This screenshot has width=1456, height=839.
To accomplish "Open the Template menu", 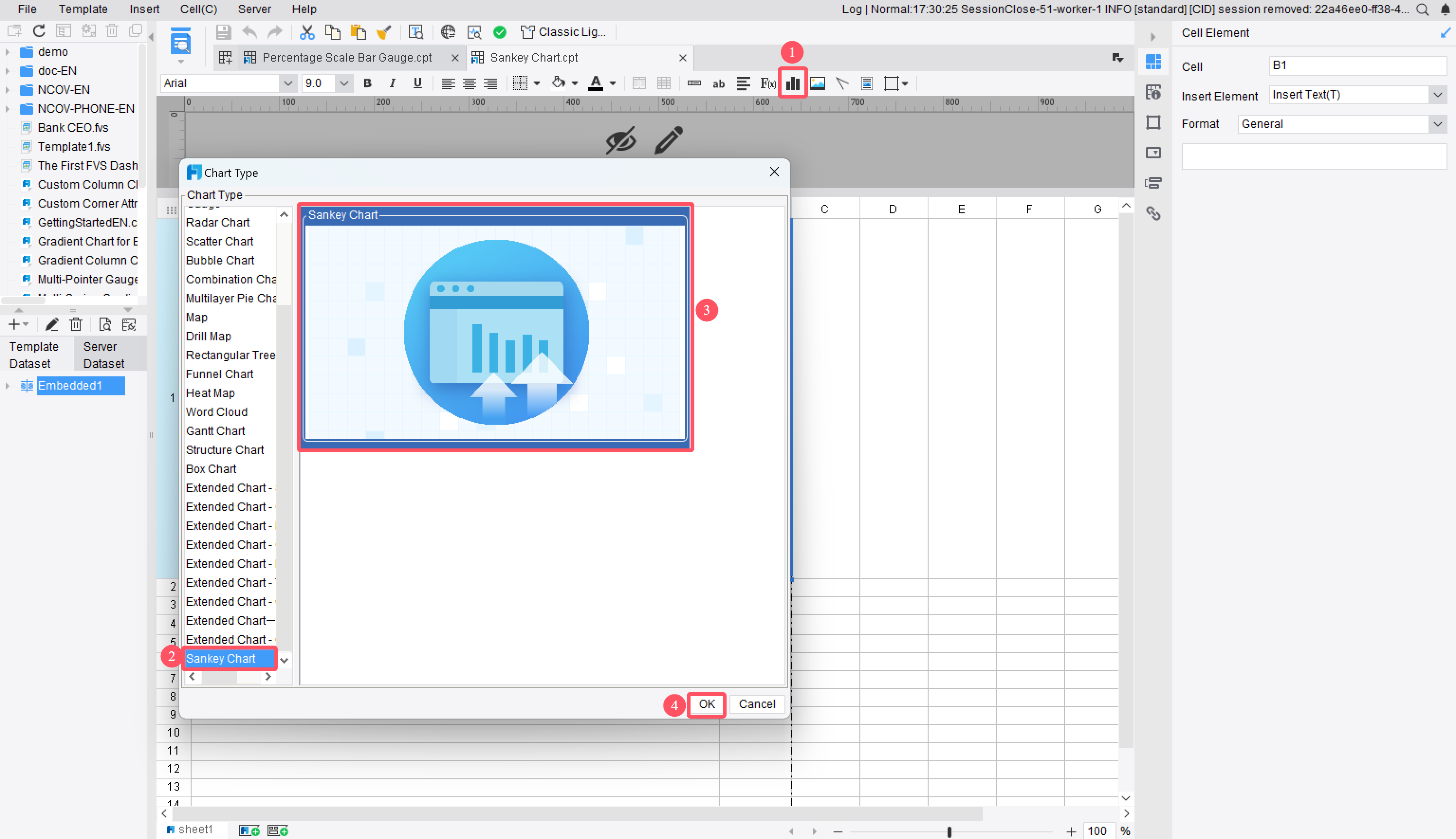I will pyautogui.click(x=83, y=9).
